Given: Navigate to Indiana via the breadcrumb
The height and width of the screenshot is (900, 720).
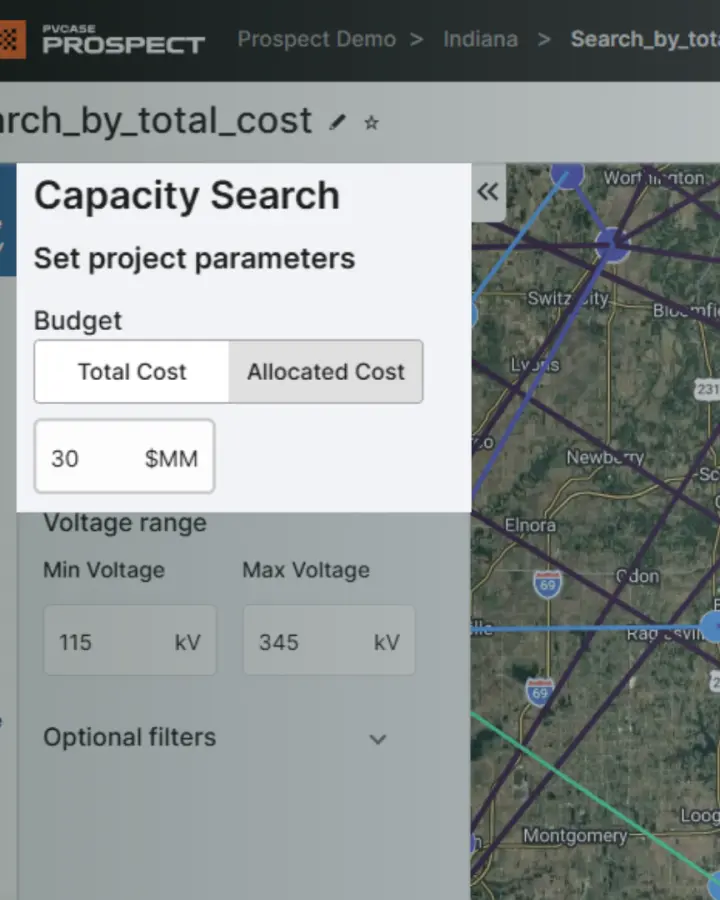Looking at the screenshot, I should pyautogui.click(x=480, y=39).
